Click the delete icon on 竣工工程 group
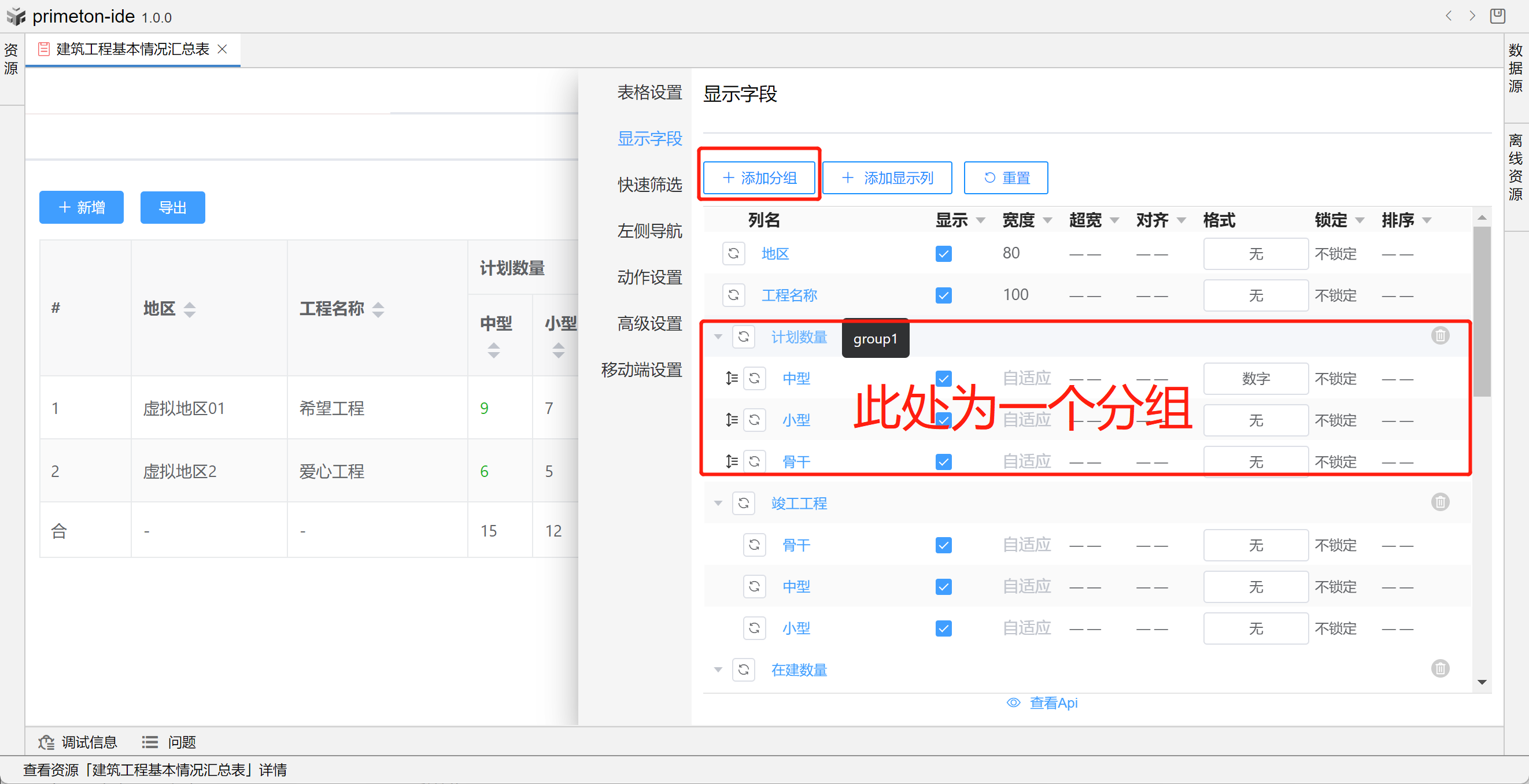 tap(1439, 502)
